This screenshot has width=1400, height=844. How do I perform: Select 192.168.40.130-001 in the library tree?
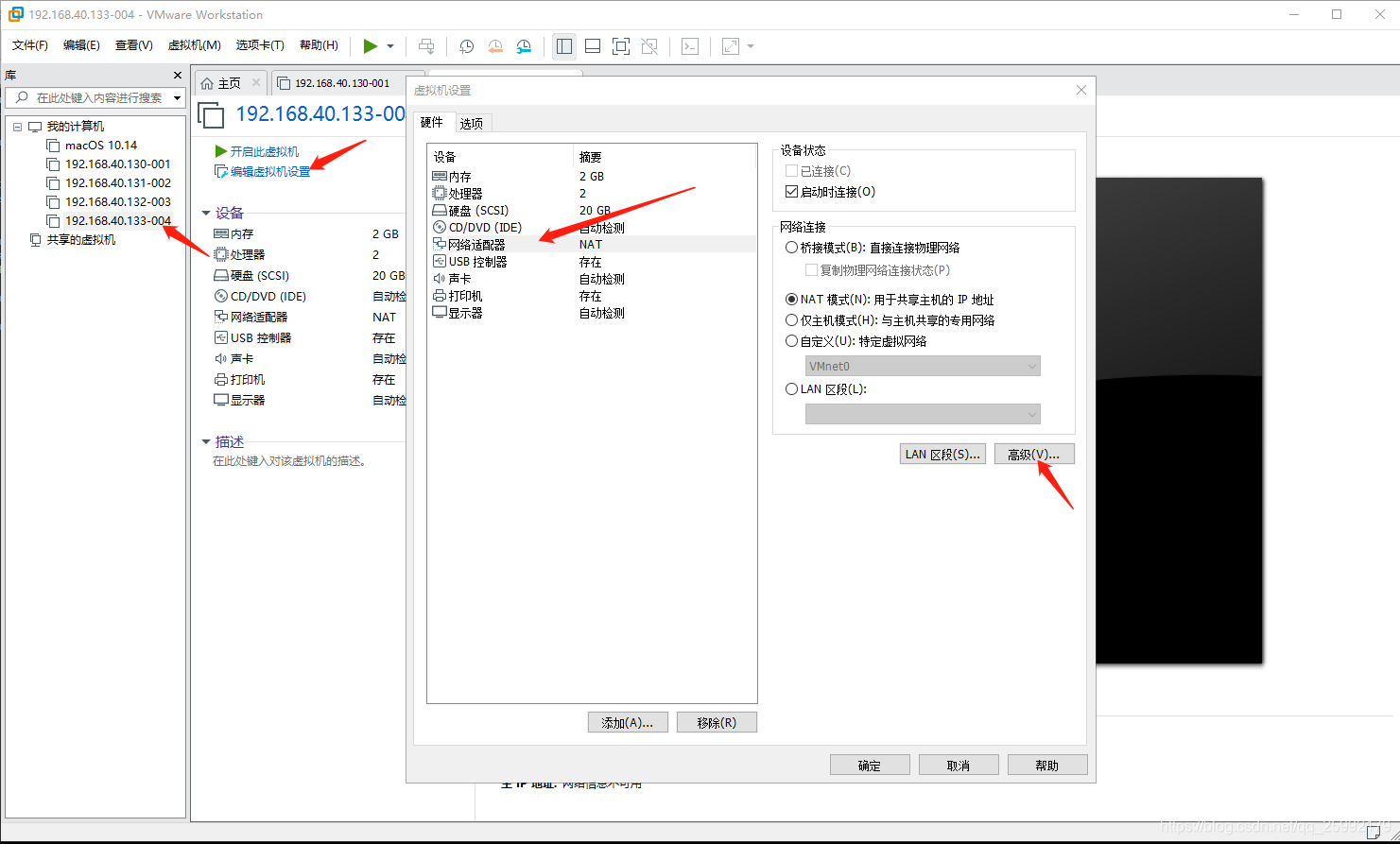click(117, 164)
